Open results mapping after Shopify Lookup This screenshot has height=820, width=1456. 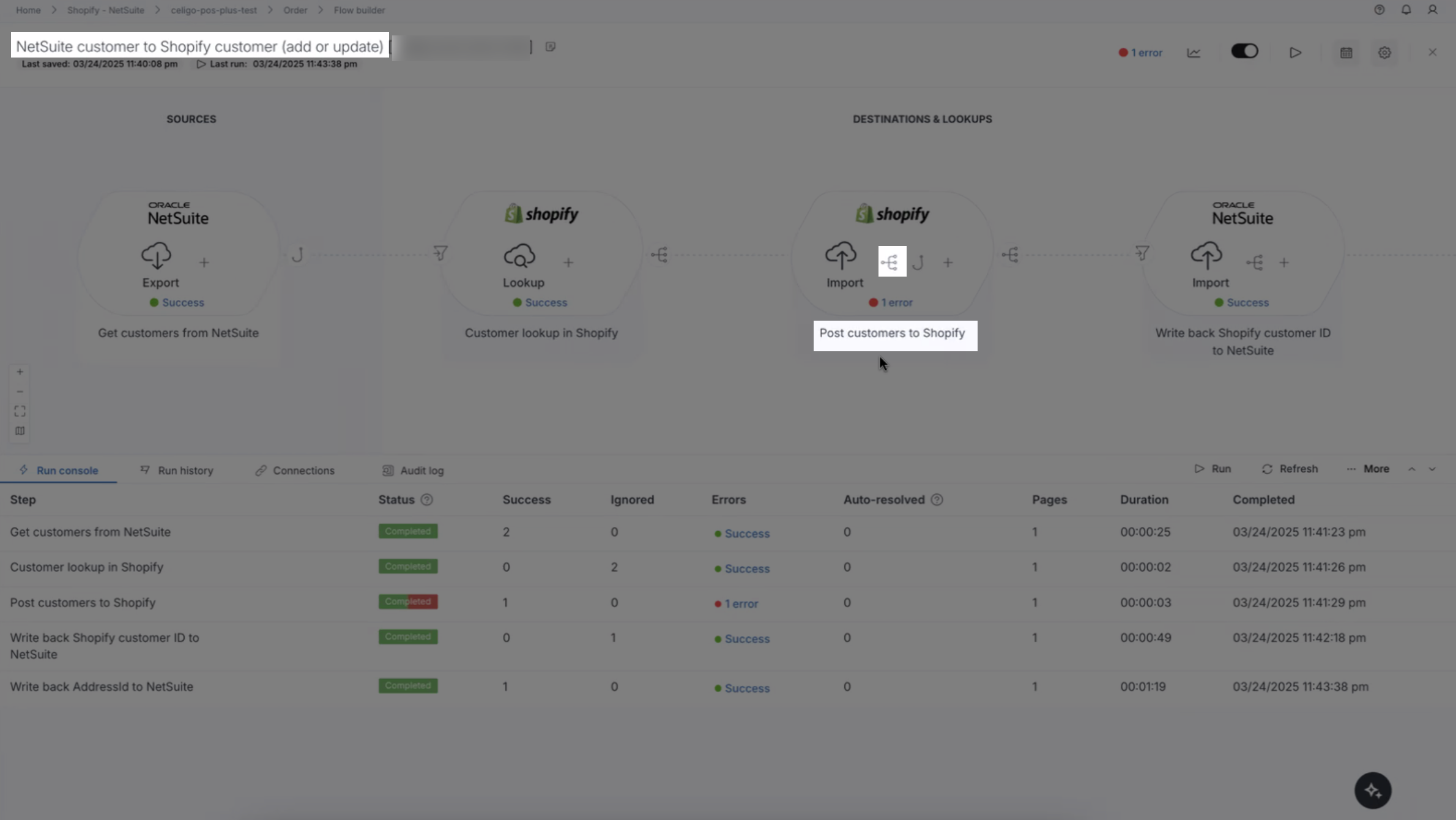tap(659, 255)
